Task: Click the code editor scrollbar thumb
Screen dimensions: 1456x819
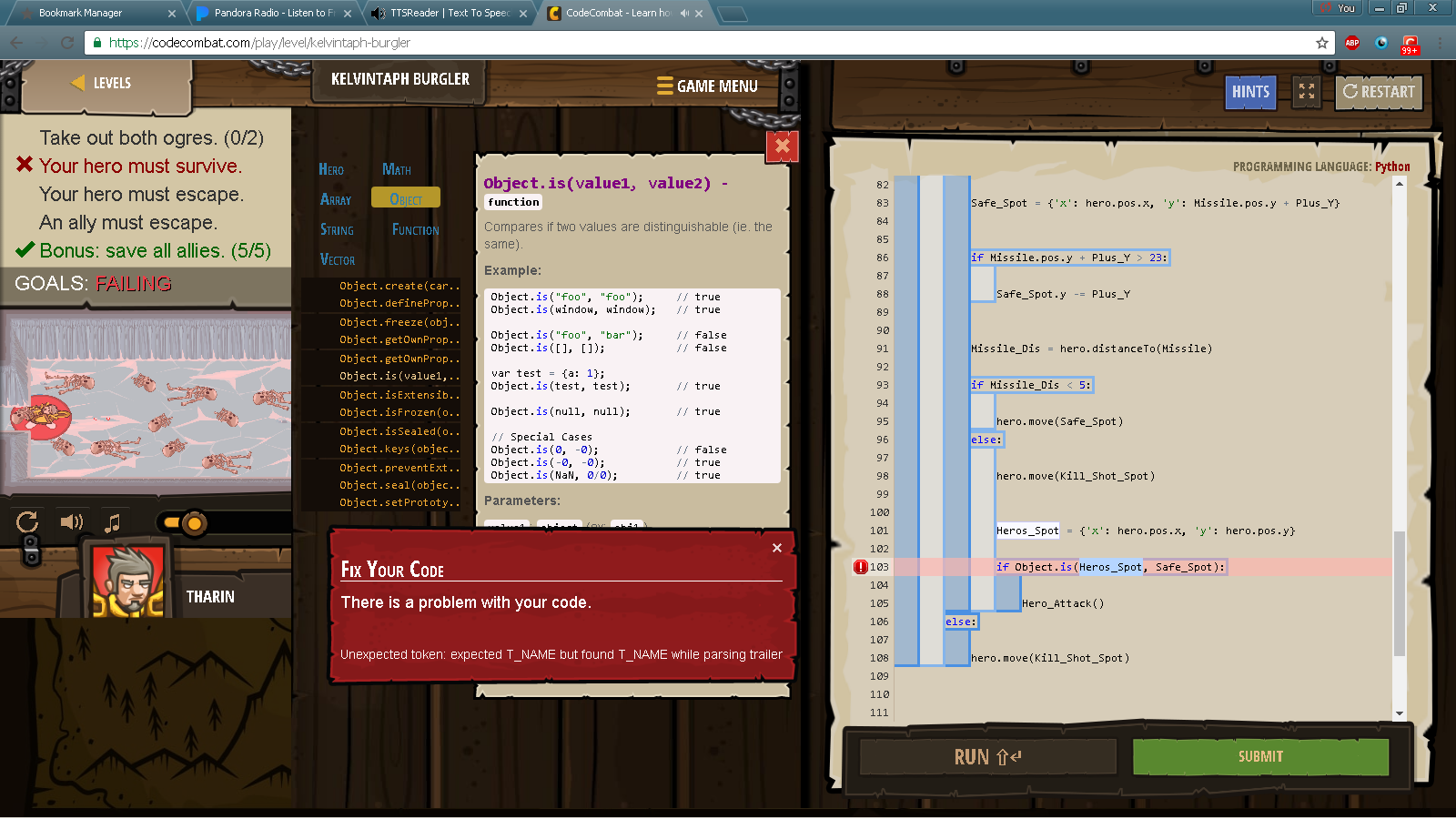Action: 1400,591
